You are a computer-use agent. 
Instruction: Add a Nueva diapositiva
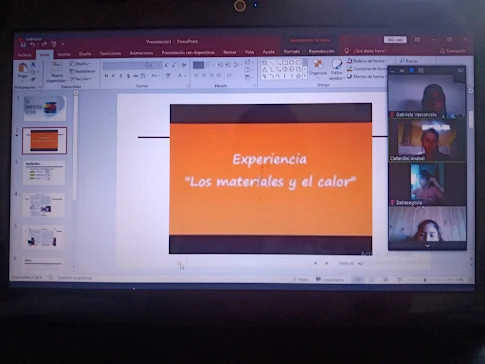point(57,72)
